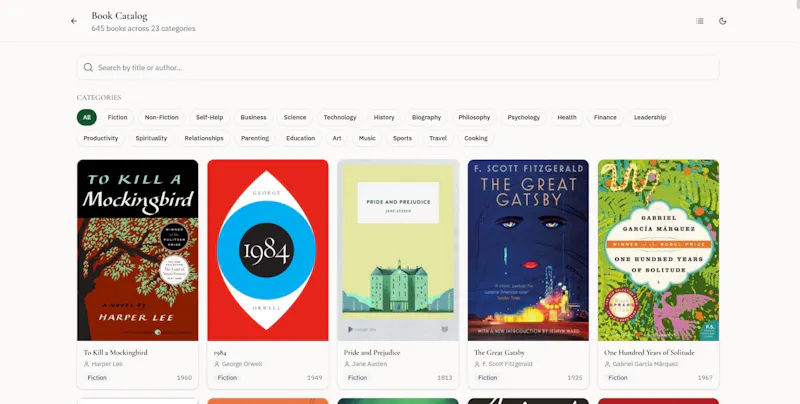
Task: Open the Pride and Prejudice cover
Action: [398, 250]
